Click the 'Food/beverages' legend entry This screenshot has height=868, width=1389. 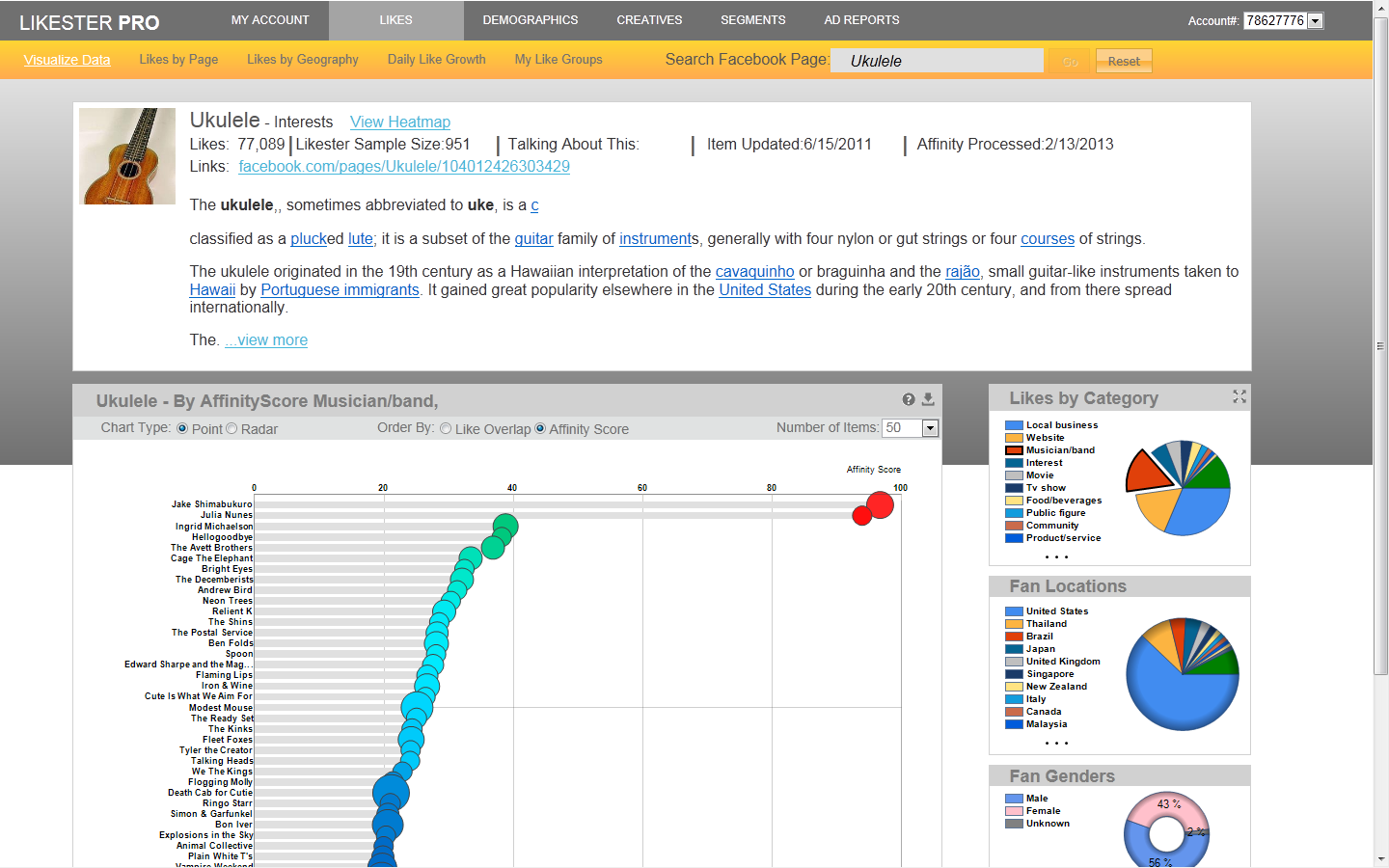click(x=1064, y=501)
